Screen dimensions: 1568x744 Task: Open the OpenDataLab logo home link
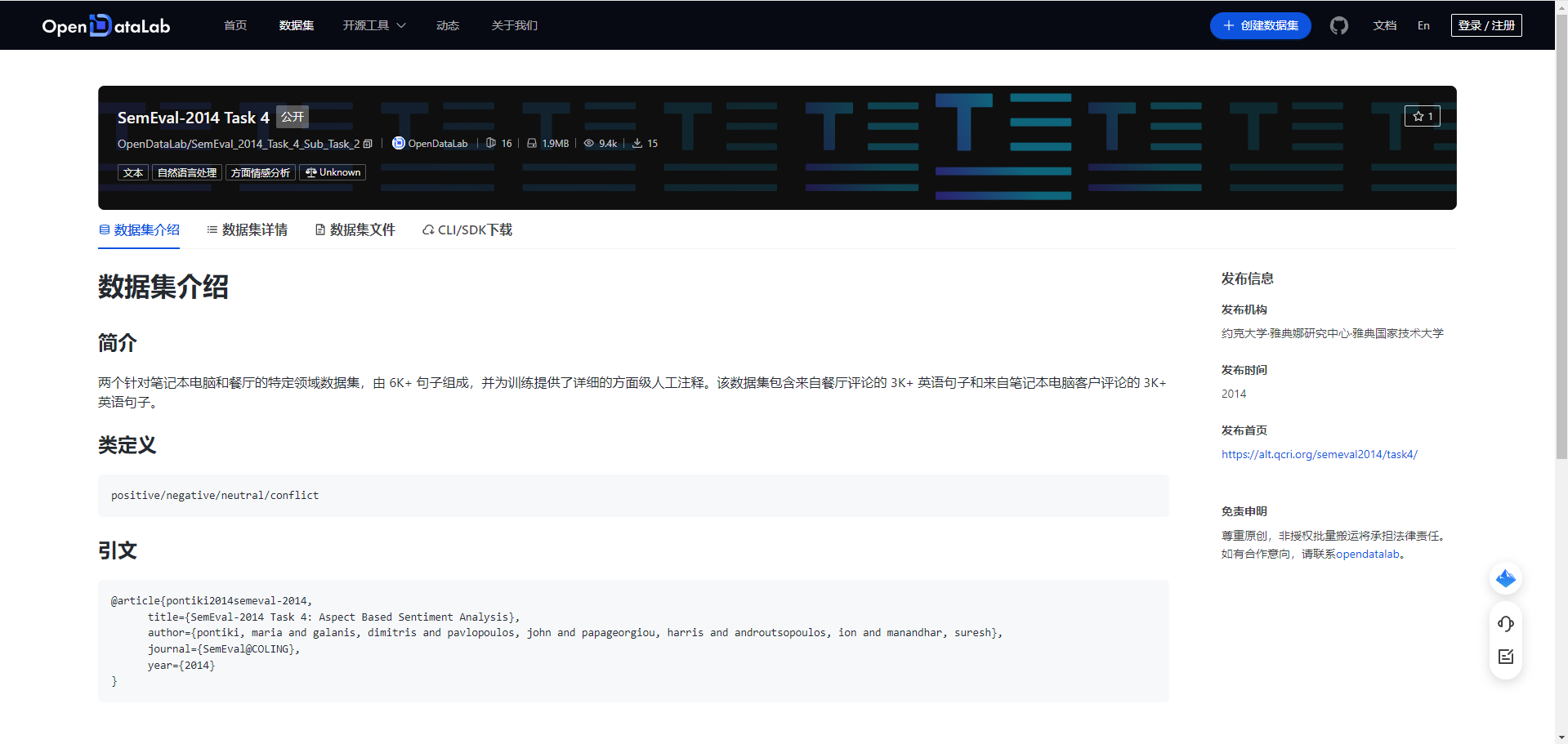tap(106, 25)
